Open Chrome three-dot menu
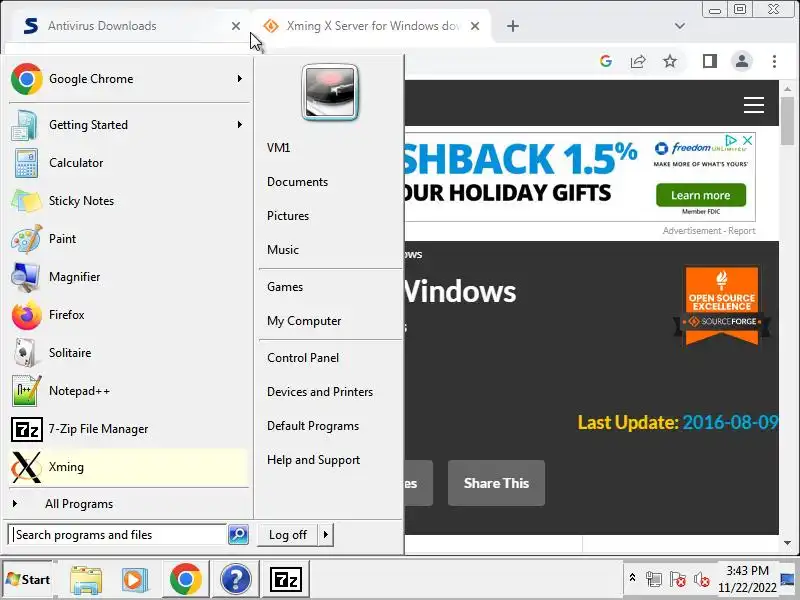Screen dimensions: 800x600 [774, 61]
